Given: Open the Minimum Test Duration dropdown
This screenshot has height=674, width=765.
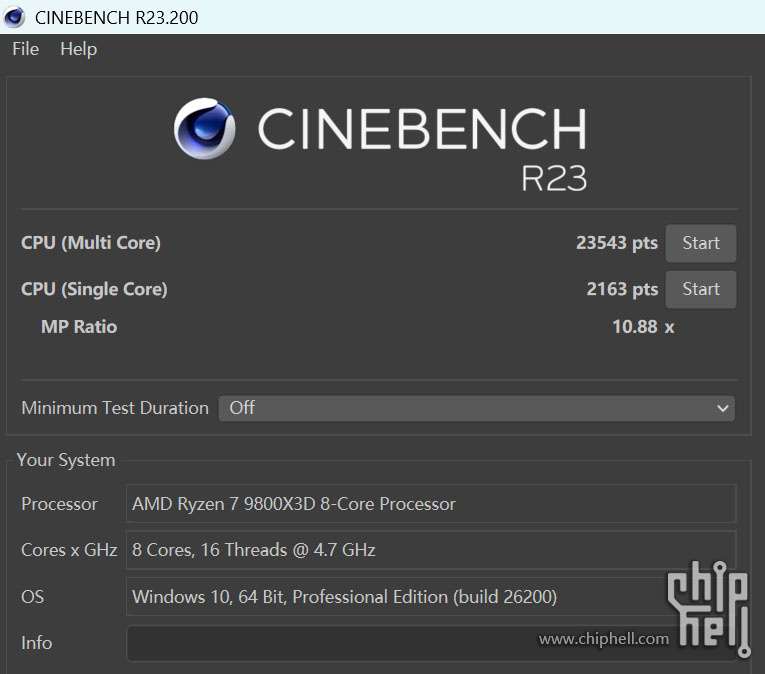Looking at the screenshot, I should coord(476,408).
